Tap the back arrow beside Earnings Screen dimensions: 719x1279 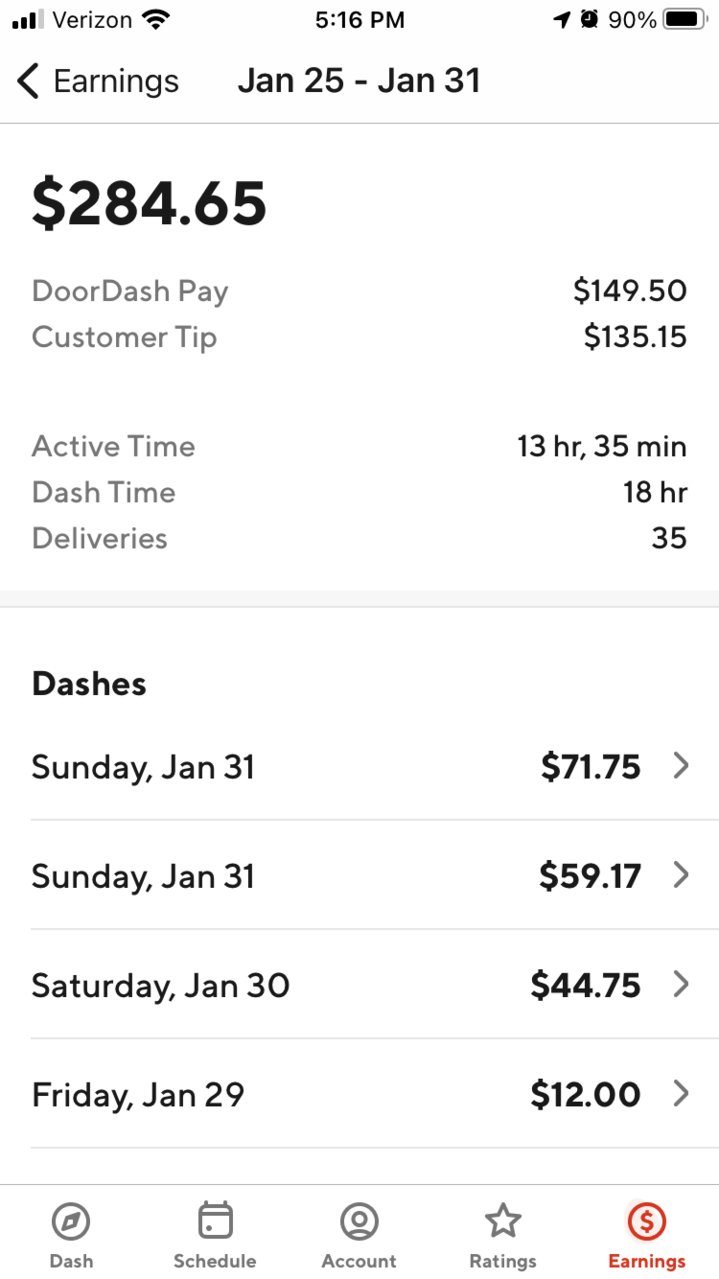point(29,81)
